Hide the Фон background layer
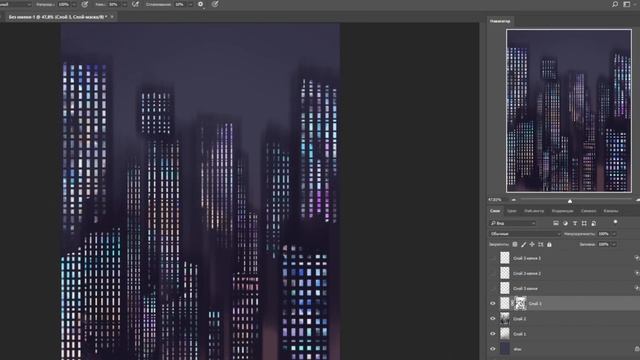 pyautogui.click(x=493, y=349)
